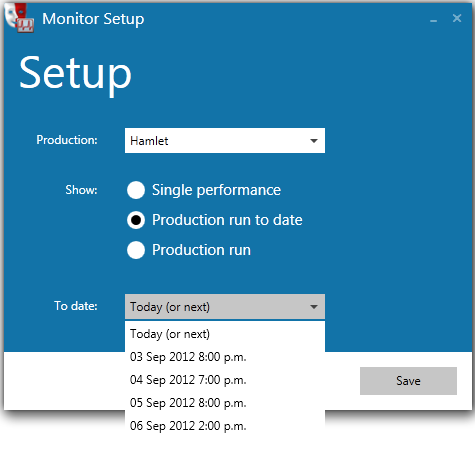Image resolution: width=475 pixels, height=449 pixels.
Task: Close the Monitor Setup window
Action: tap(457, 18)
